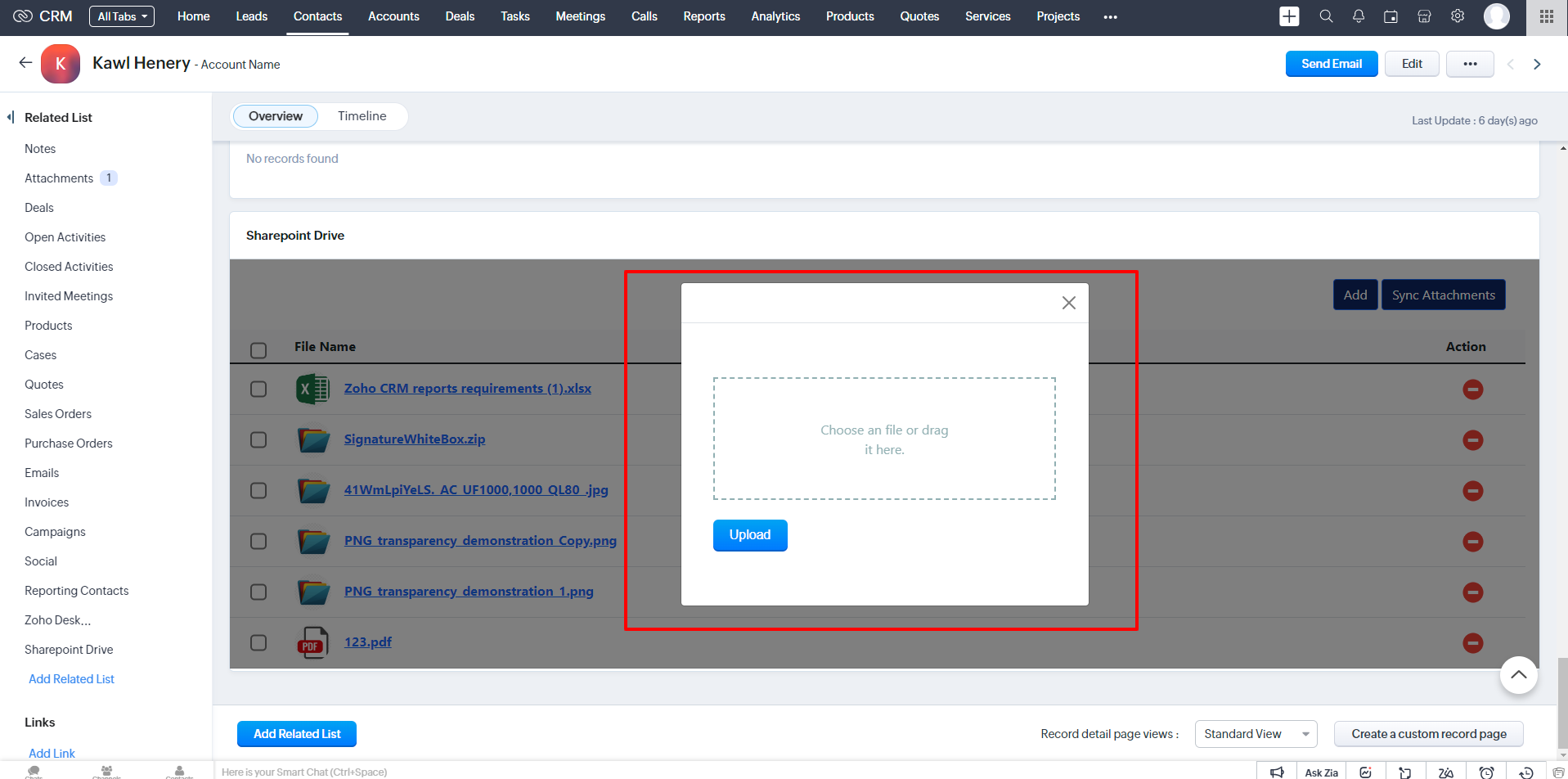Remove SignatureWhiteBox.zip with red minus icon
The width and height of the screenshot is (1568, 779).
1473,440
